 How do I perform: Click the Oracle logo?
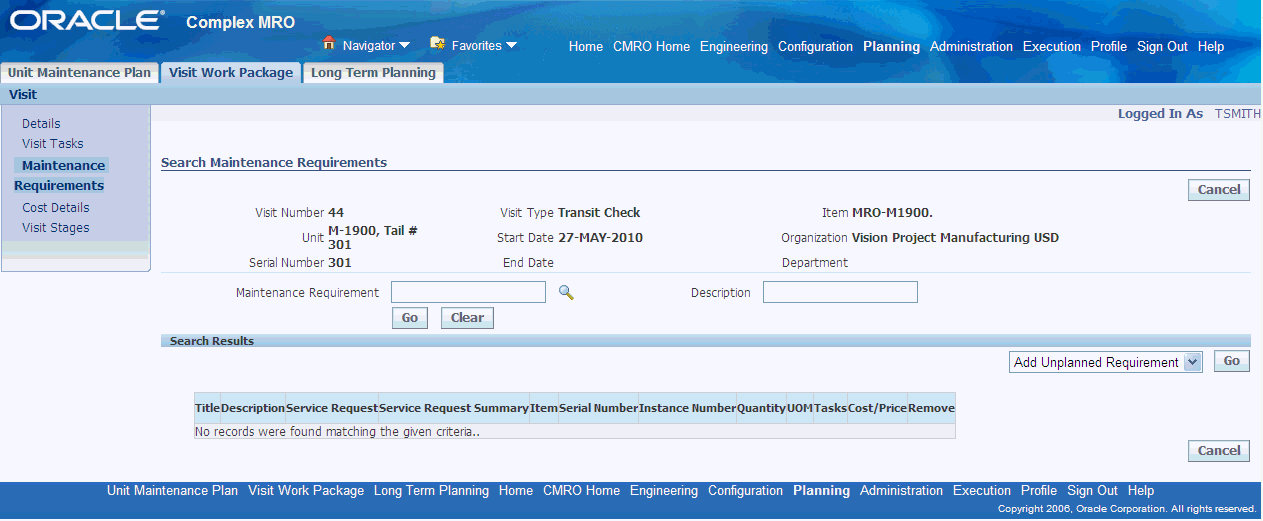coord(88,20)
